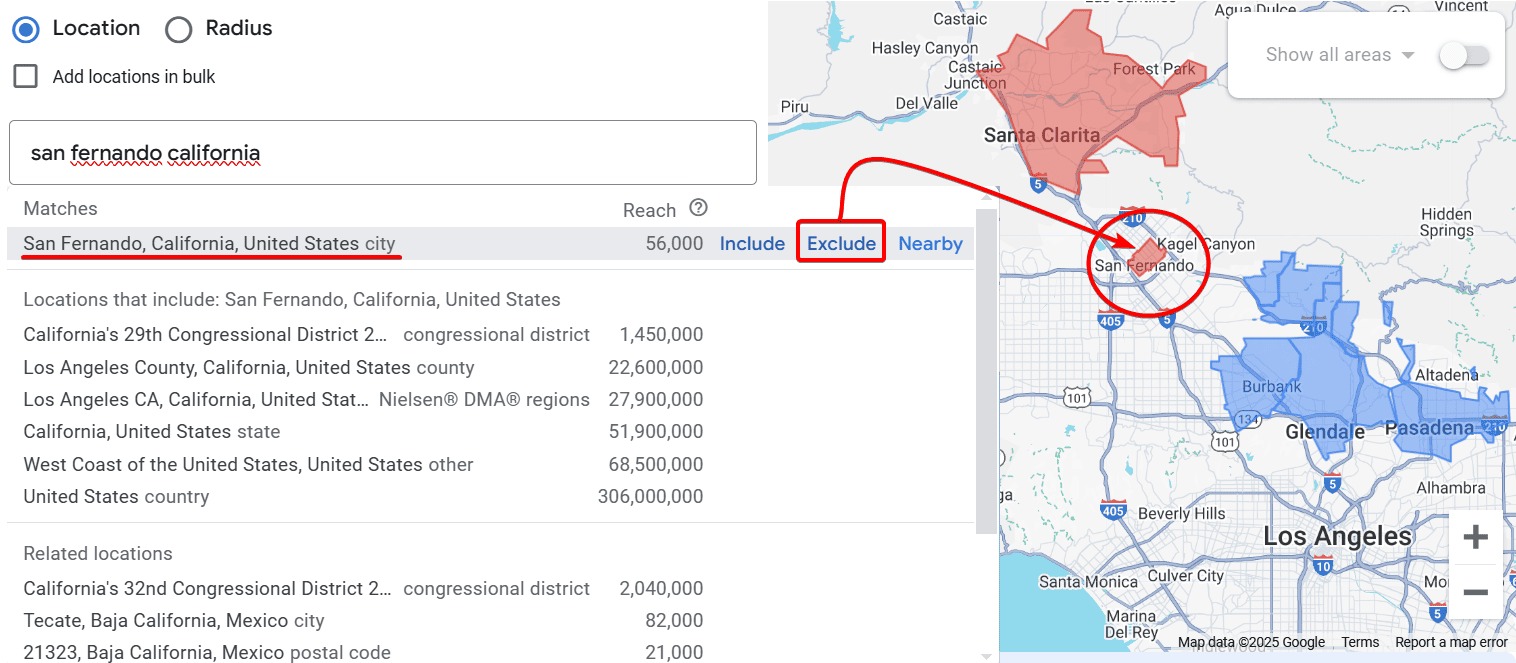Open the Show all areas dropdown
The image size is (1516, 663).
[1339, 55]
